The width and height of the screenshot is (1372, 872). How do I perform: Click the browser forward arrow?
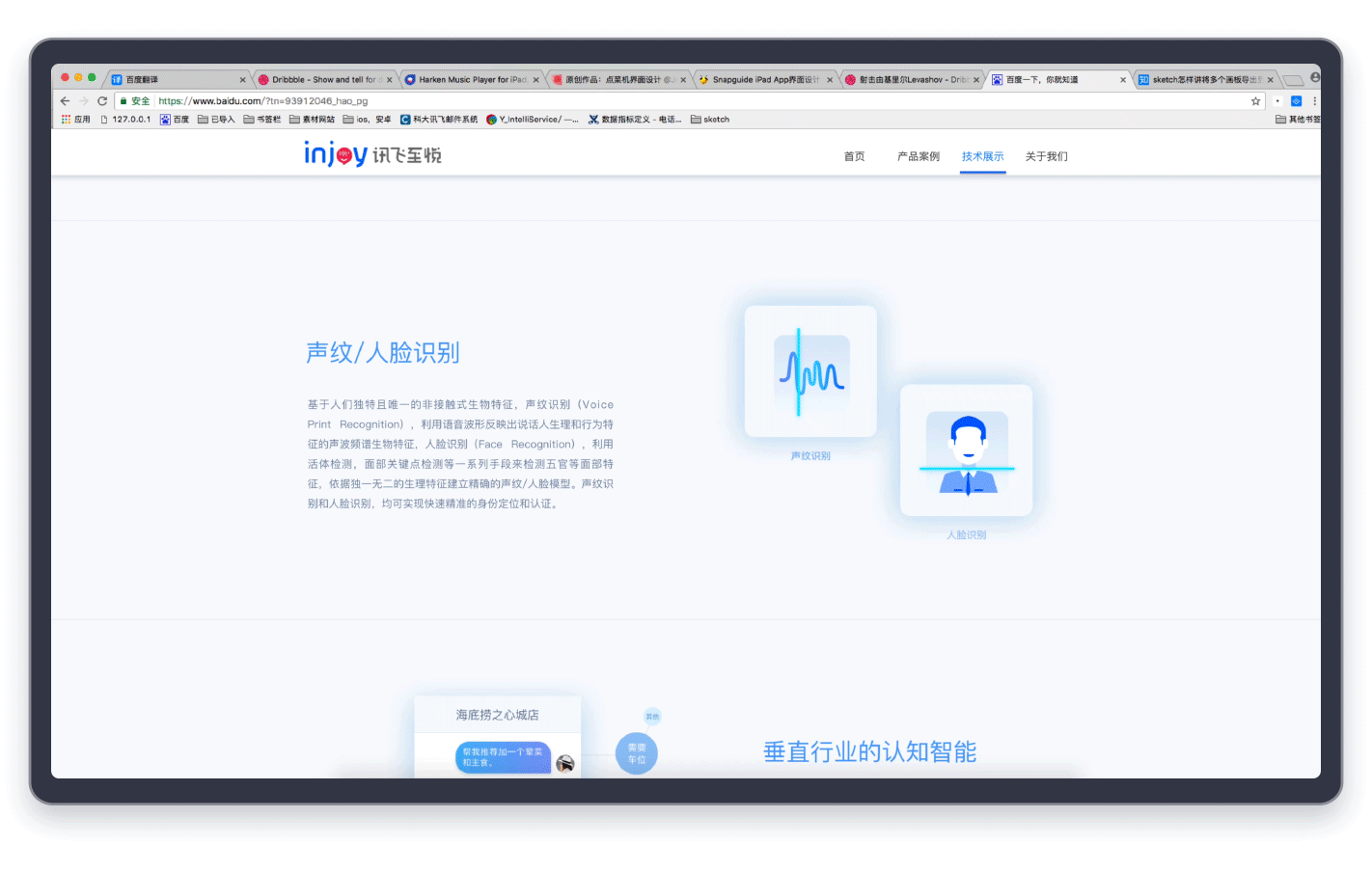[83, 101]
